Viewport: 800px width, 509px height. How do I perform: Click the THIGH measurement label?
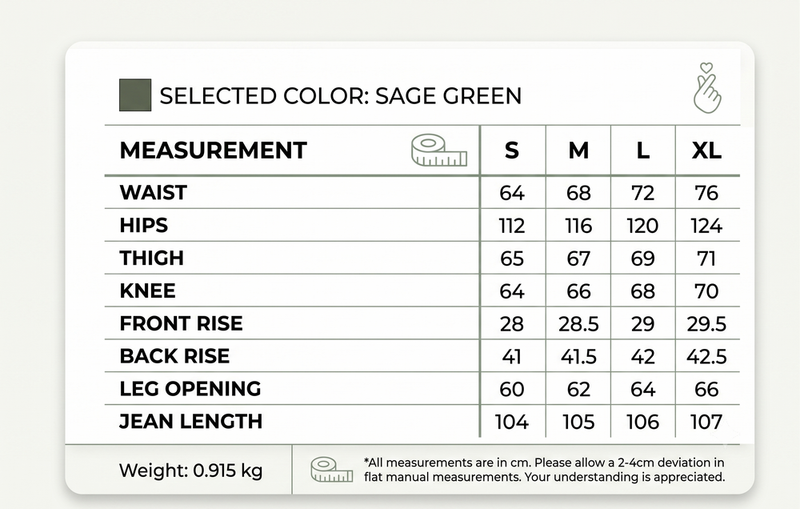(152, 258)
